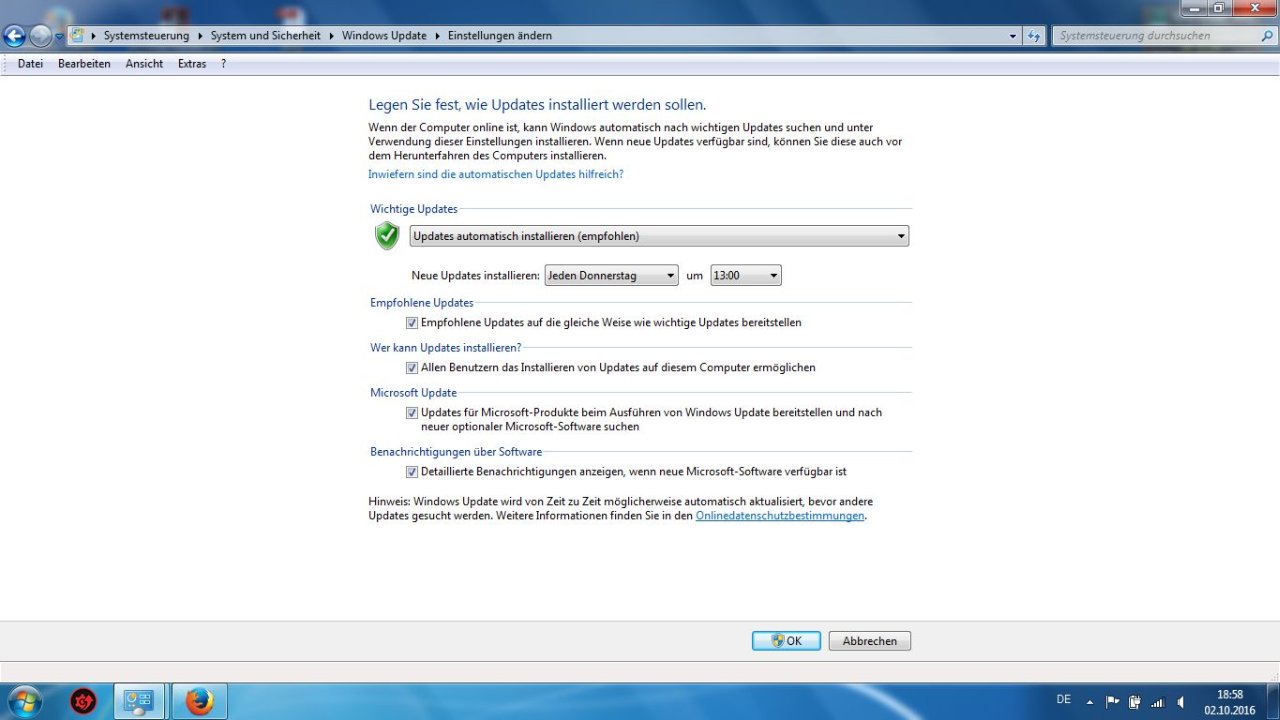The width and height of the screenshot is (1280, 720).
Task: Open the red gear app on taskbar
Action: tap(83, 702)
